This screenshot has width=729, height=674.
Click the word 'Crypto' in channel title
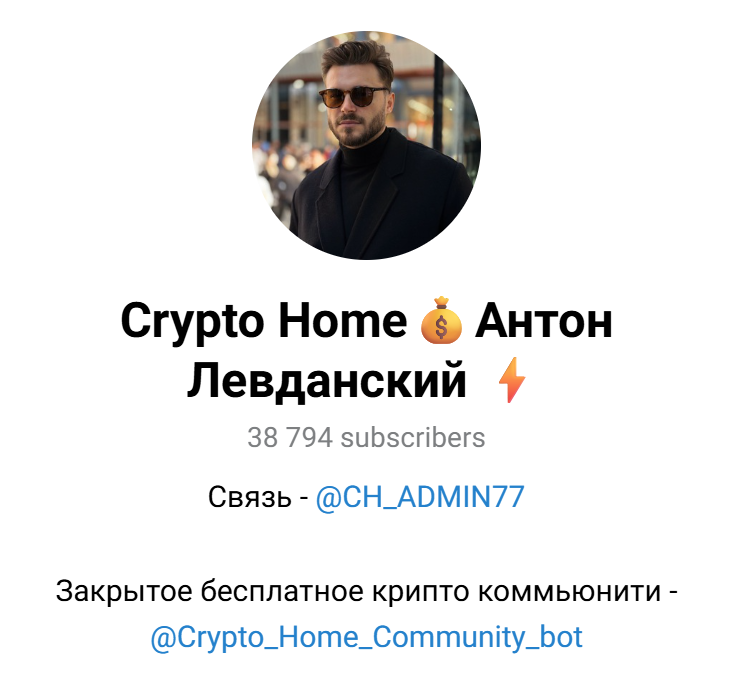(192, 323)
